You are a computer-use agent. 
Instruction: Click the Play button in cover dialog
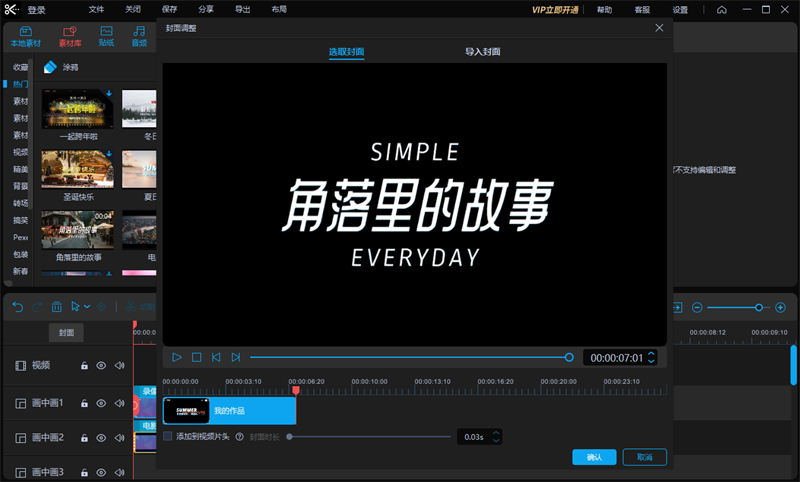tap(177, 357)
